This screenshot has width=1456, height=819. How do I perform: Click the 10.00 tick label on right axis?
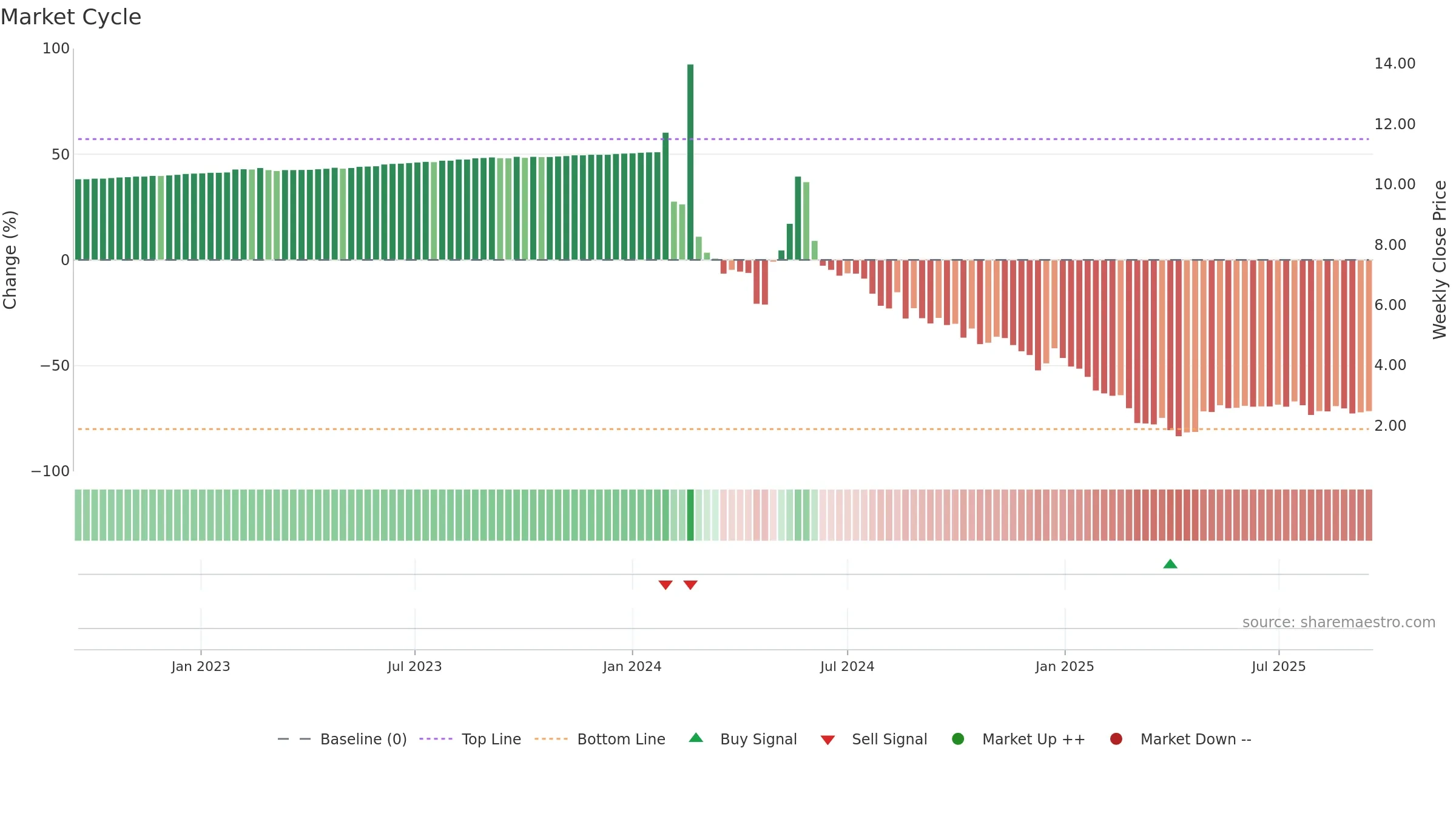coord(1395,184)
